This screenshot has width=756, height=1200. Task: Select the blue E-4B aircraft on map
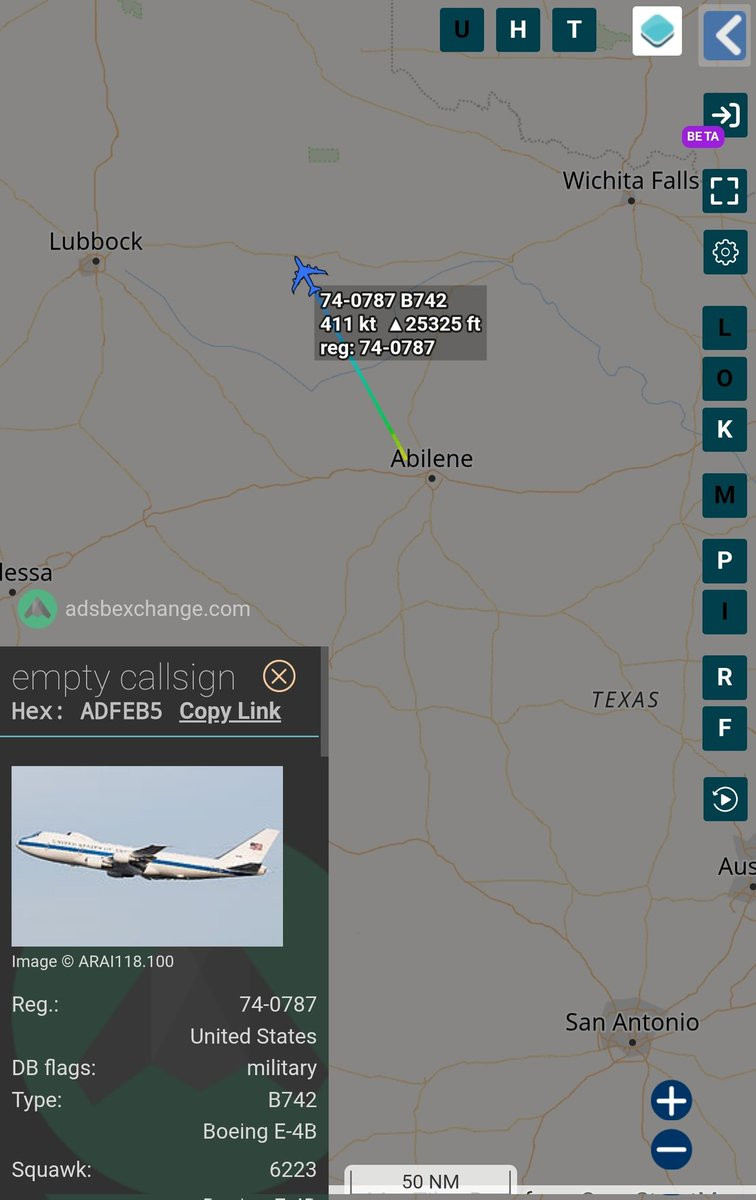click(308, 275)
